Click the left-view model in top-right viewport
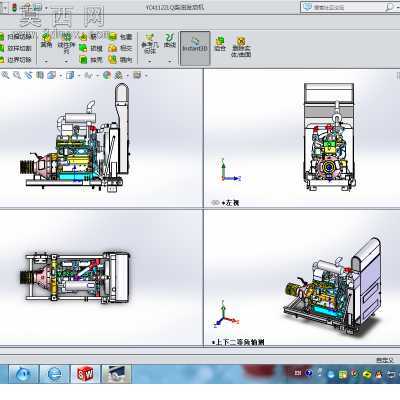The width and height of the screenshot is (400, 400). pyautogui.click(x=329, y=137)
